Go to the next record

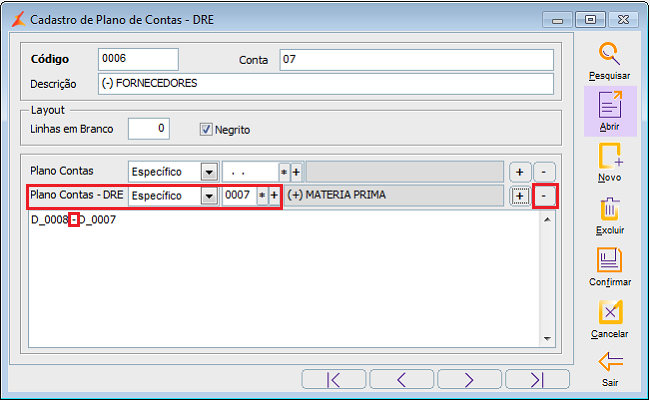click(x=469, y=379)
